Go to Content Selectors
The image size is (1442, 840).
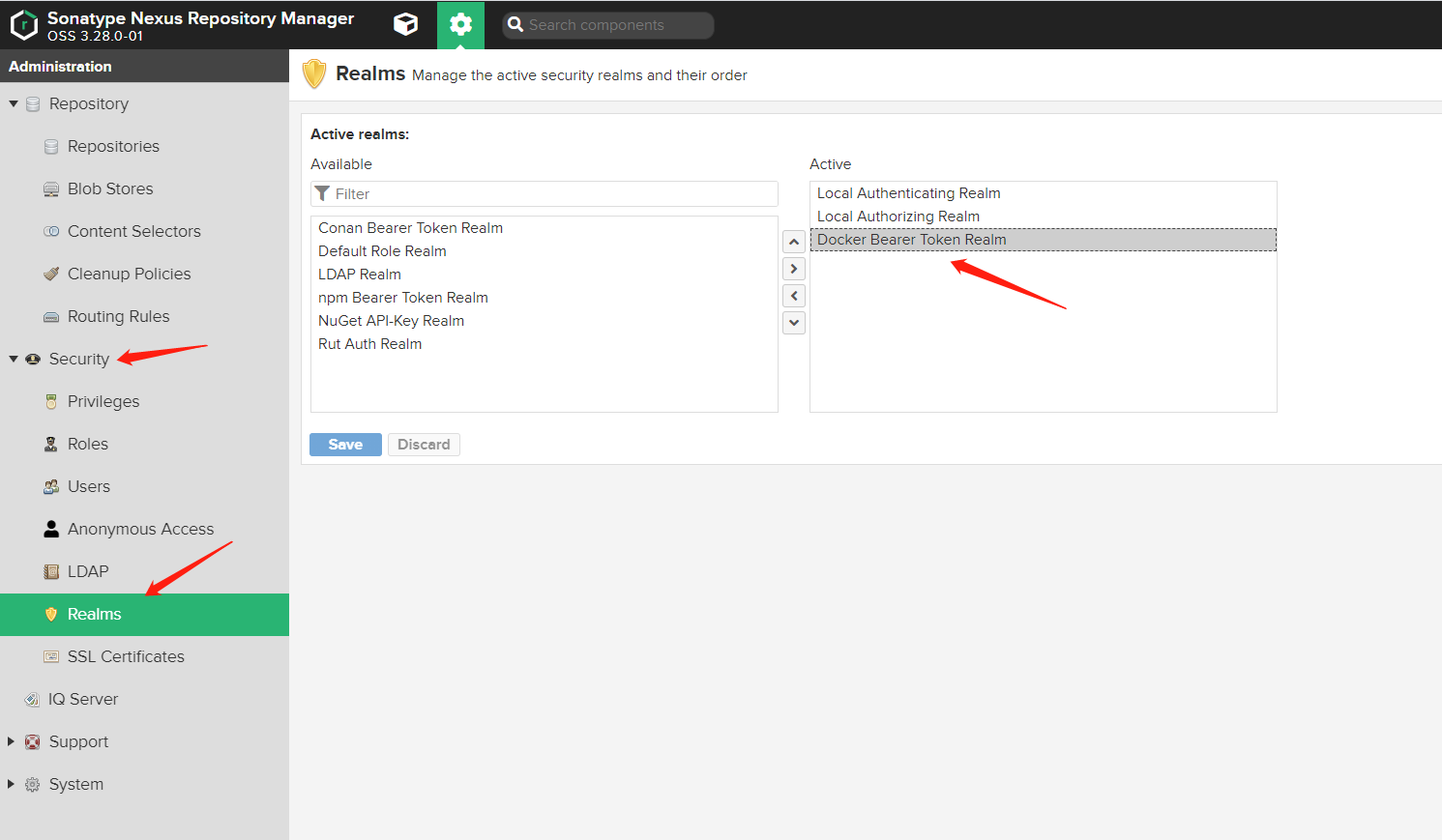click(144, 231)
